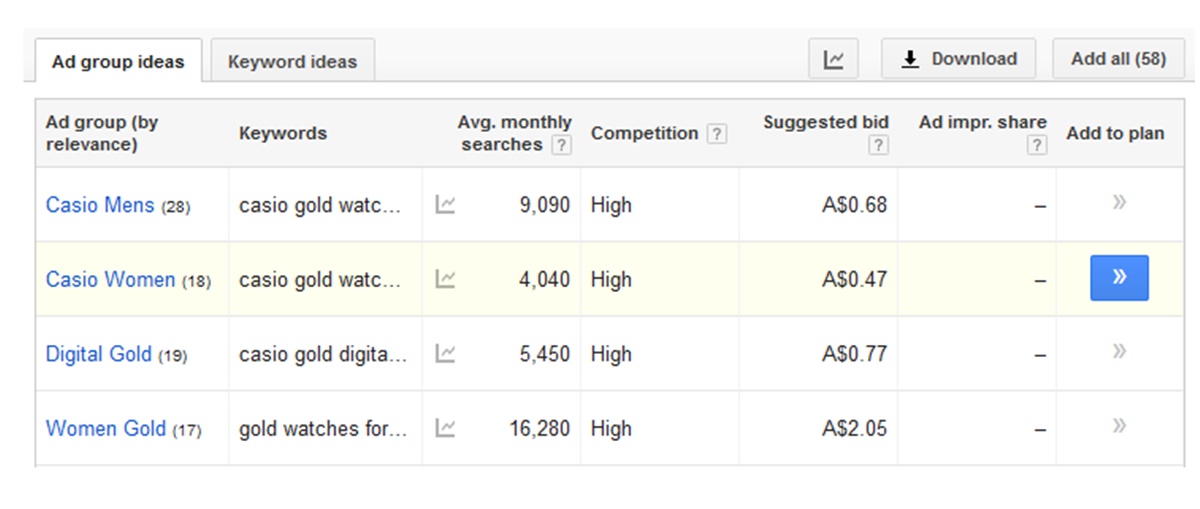Open the Women Gold ad group
This screenshot has height=509, width=1200.
point(106,429)
